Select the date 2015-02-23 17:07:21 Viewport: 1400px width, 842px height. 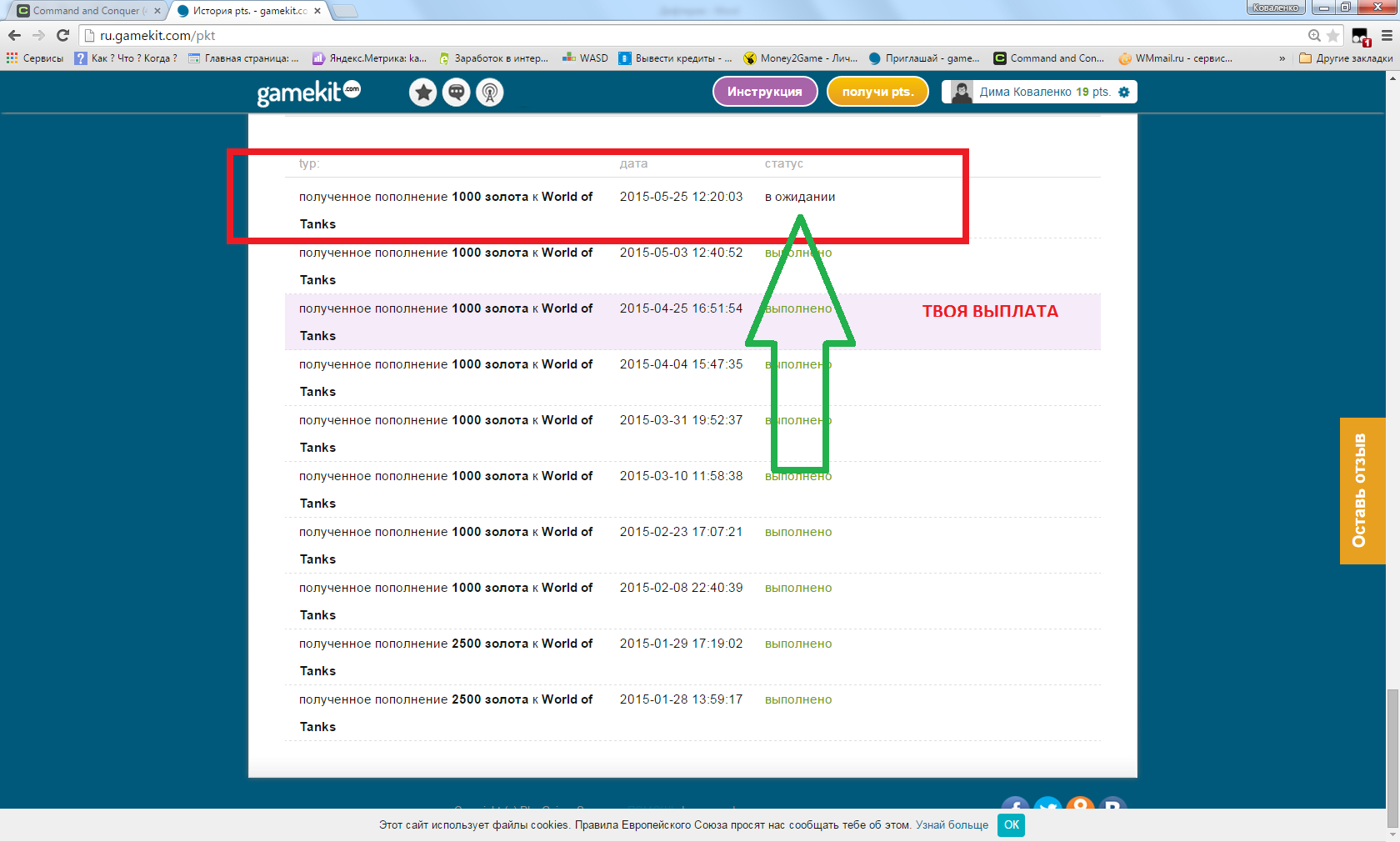point(681,532)
